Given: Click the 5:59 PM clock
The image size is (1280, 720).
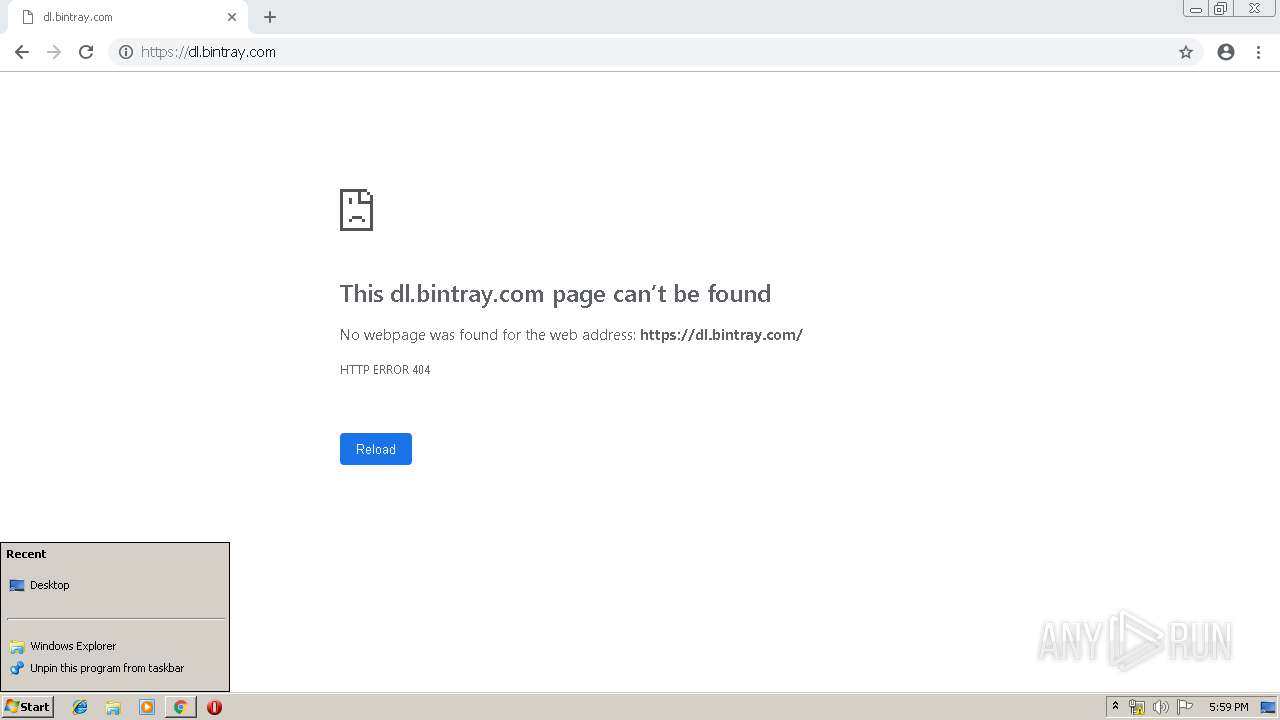Looking at the screenshot, I should point(1228,707).
